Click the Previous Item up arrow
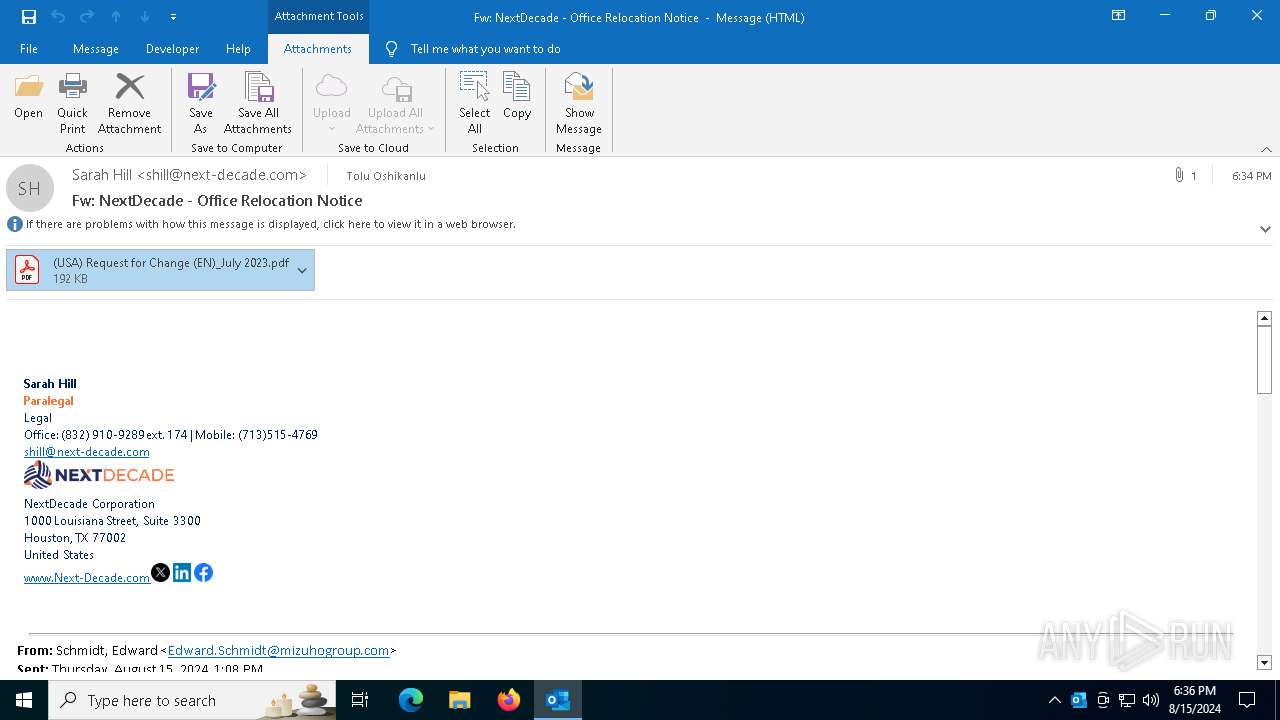This screenshot has width=1280, height=720. pyautogui.click(x=116, y=17)
